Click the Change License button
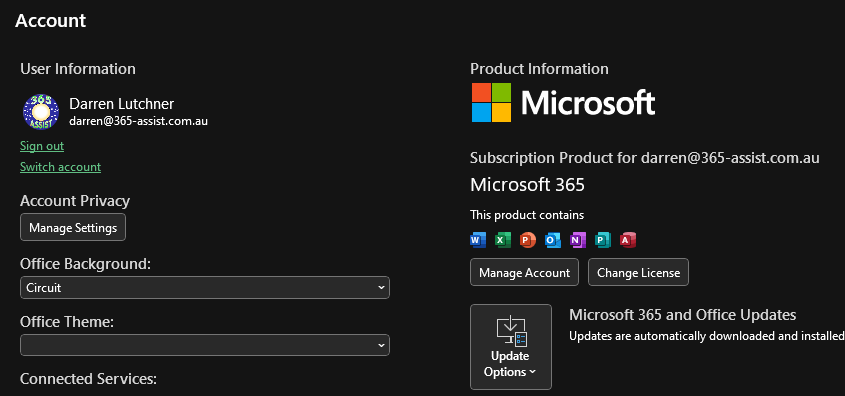Screen dimensions: 845x396 pyautogui.click(x=639, y=272)
